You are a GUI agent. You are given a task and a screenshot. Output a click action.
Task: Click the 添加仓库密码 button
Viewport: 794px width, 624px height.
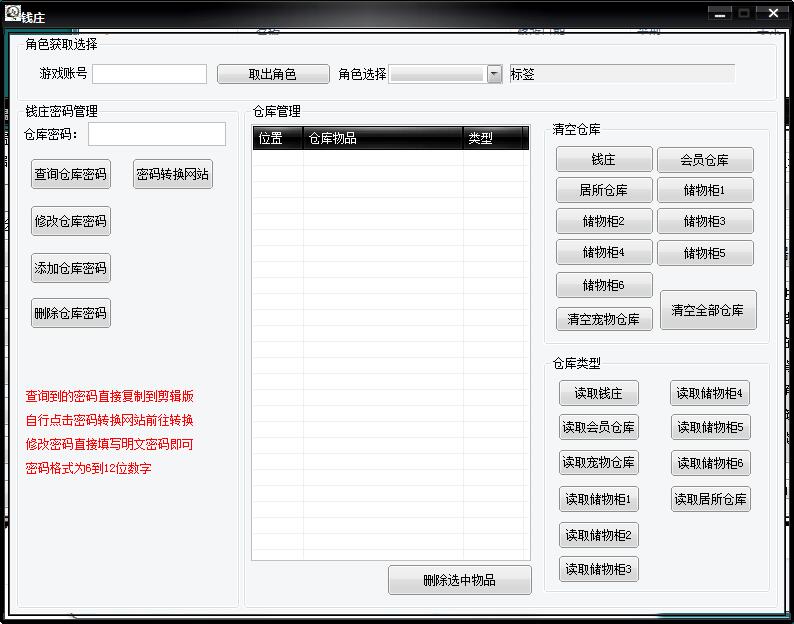(70, 268)
